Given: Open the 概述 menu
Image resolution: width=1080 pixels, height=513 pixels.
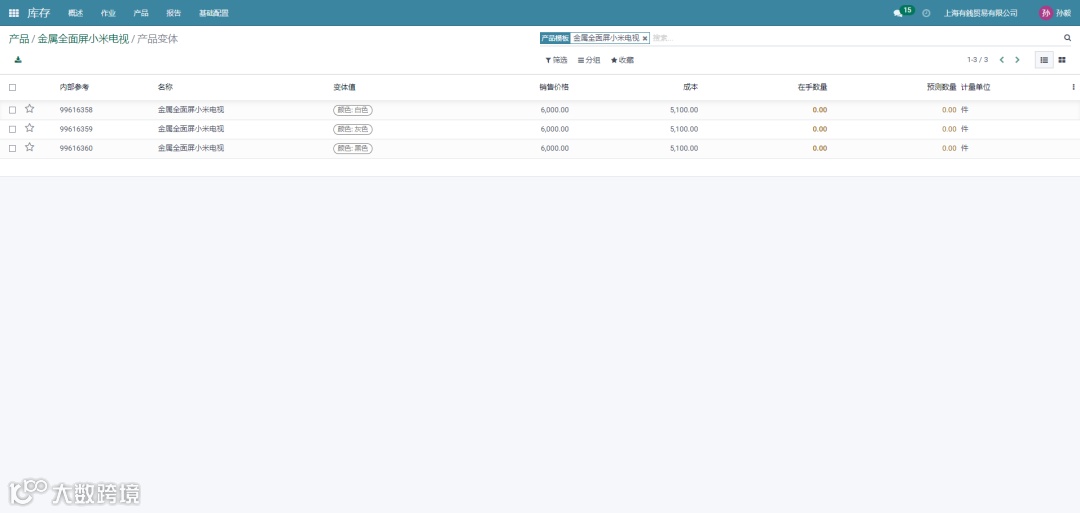Looking at the screenshot, I should (x=76, y=13).
